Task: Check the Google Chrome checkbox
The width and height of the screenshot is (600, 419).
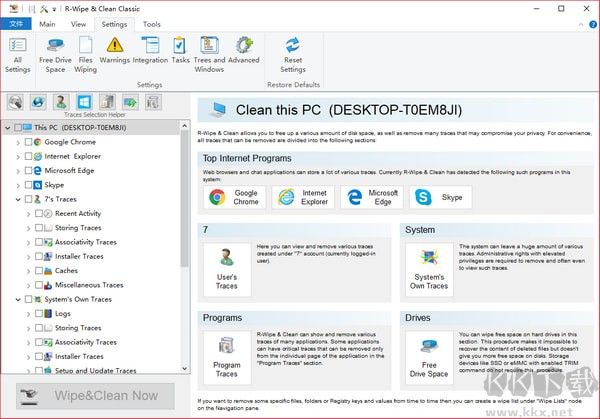Action: (28, 142)
